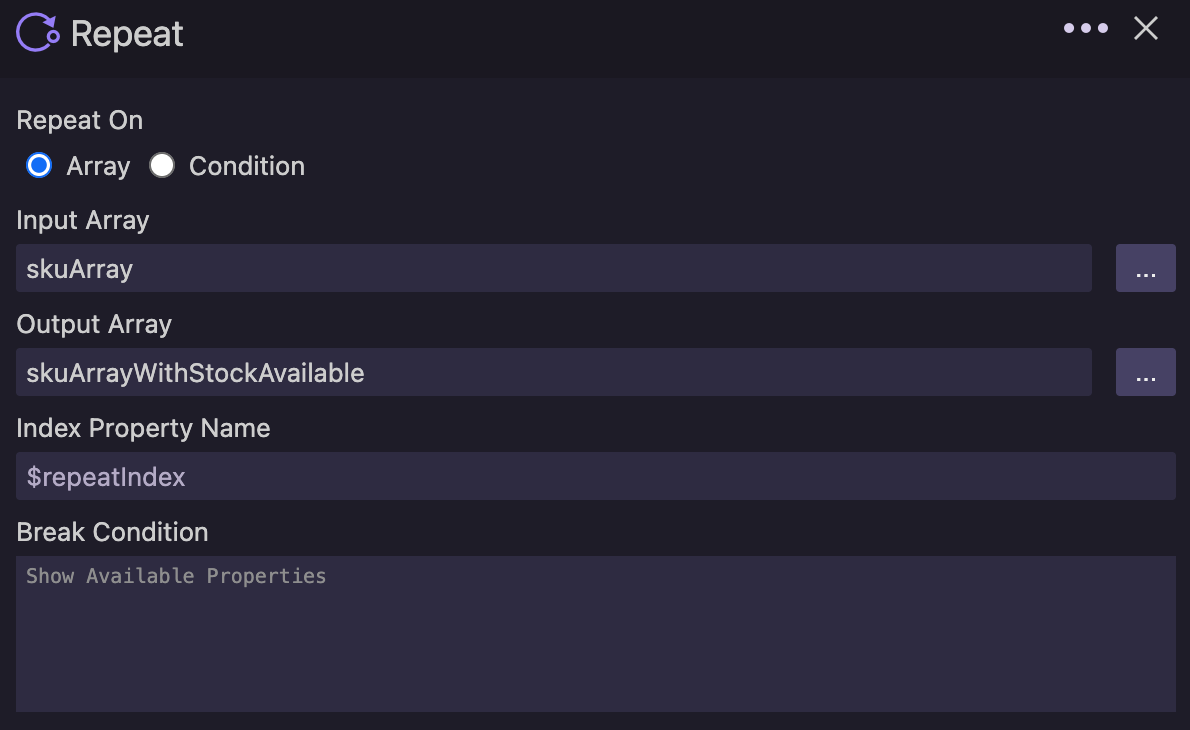
Task: Click the Repeat On section label
Action: [x=80, y=120]
